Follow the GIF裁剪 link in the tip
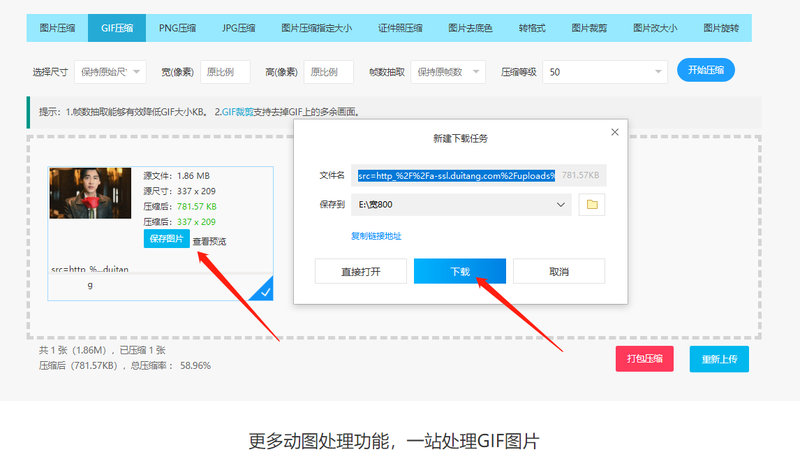The image size is (800, 459). pos(237,112)
